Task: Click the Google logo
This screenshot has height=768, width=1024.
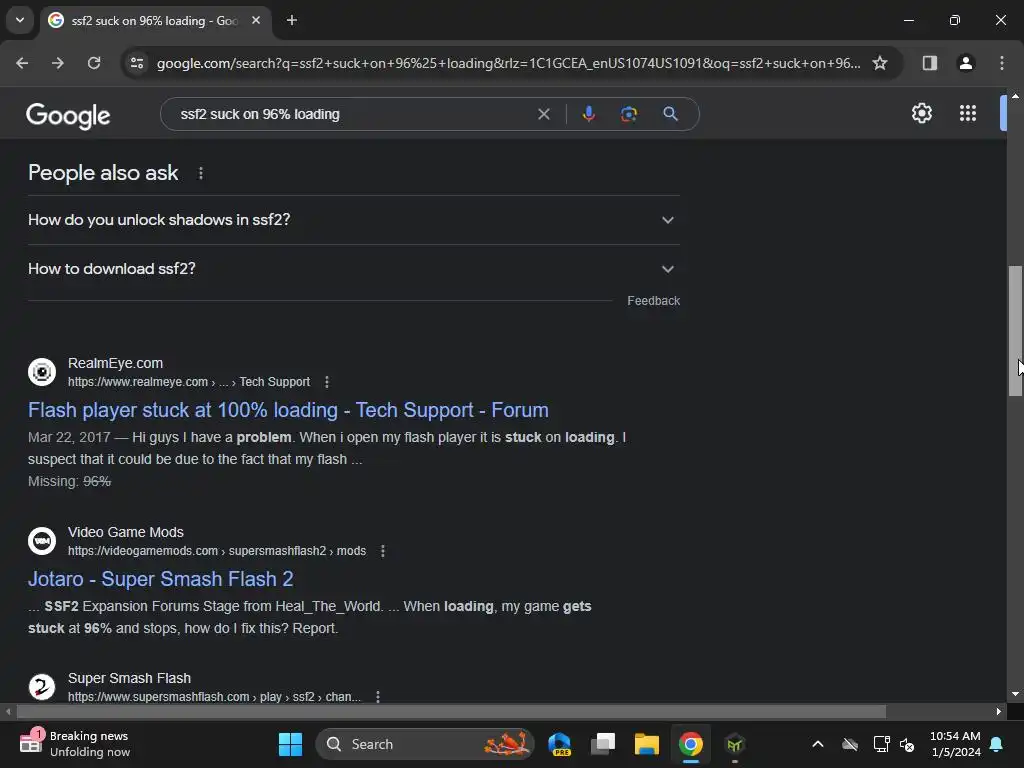Action: click(x=68, y=116)
